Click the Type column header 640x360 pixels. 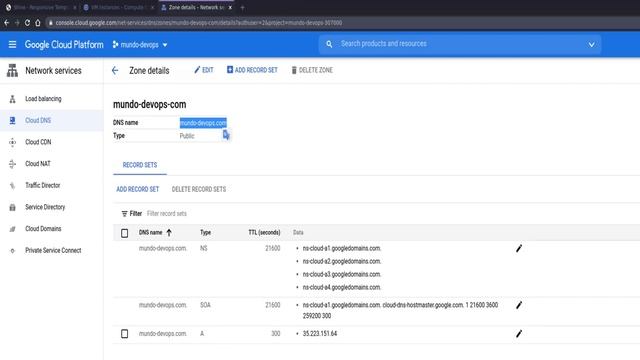point(205,232)
